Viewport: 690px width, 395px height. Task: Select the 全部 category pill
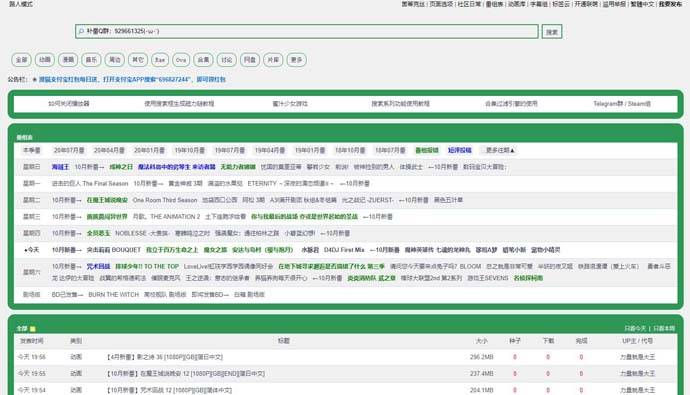click(22, 60)
